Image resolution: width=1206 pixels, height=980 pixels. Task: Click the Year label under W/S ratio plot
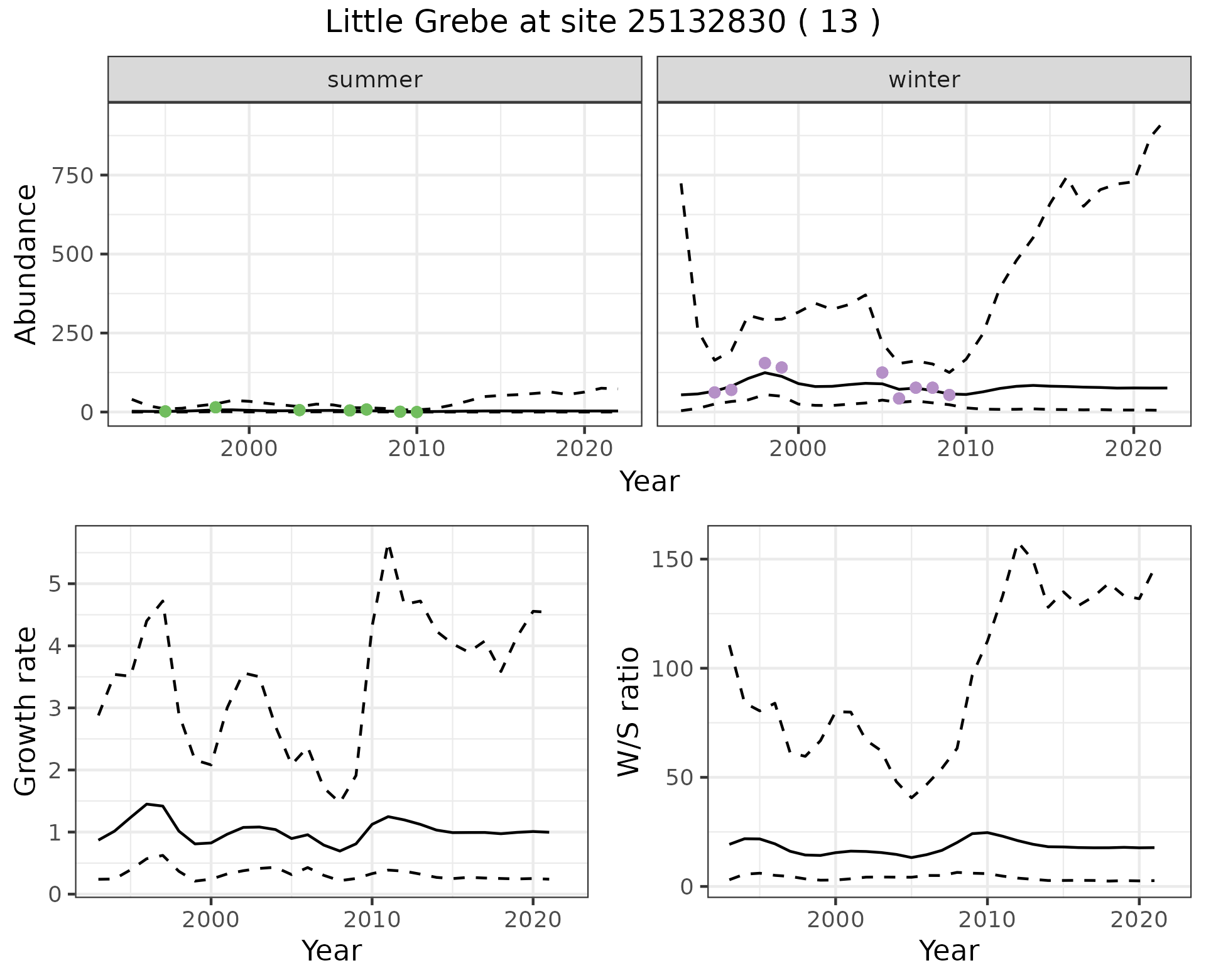948,950
